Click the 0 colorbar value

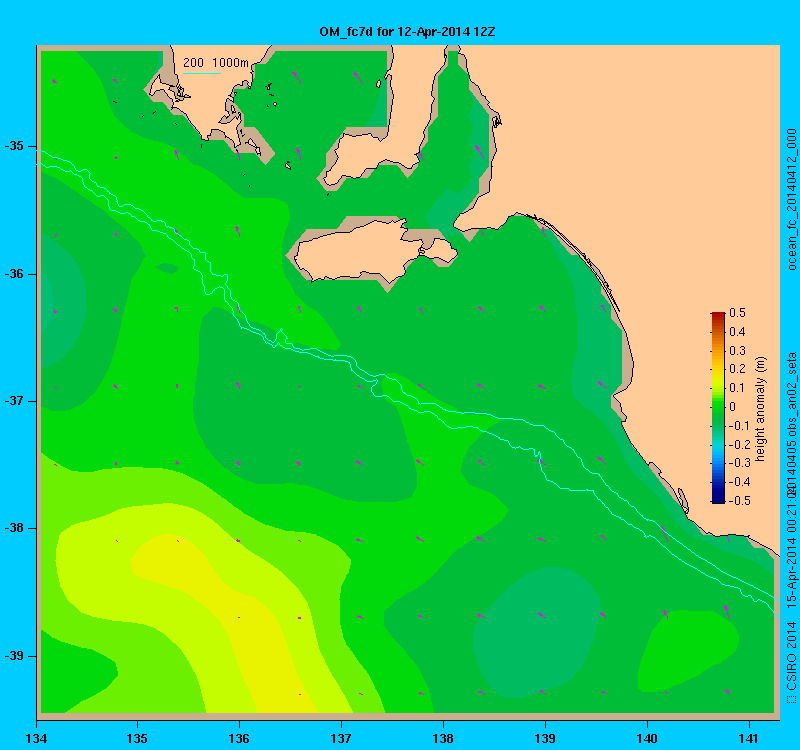click(733, 407)
